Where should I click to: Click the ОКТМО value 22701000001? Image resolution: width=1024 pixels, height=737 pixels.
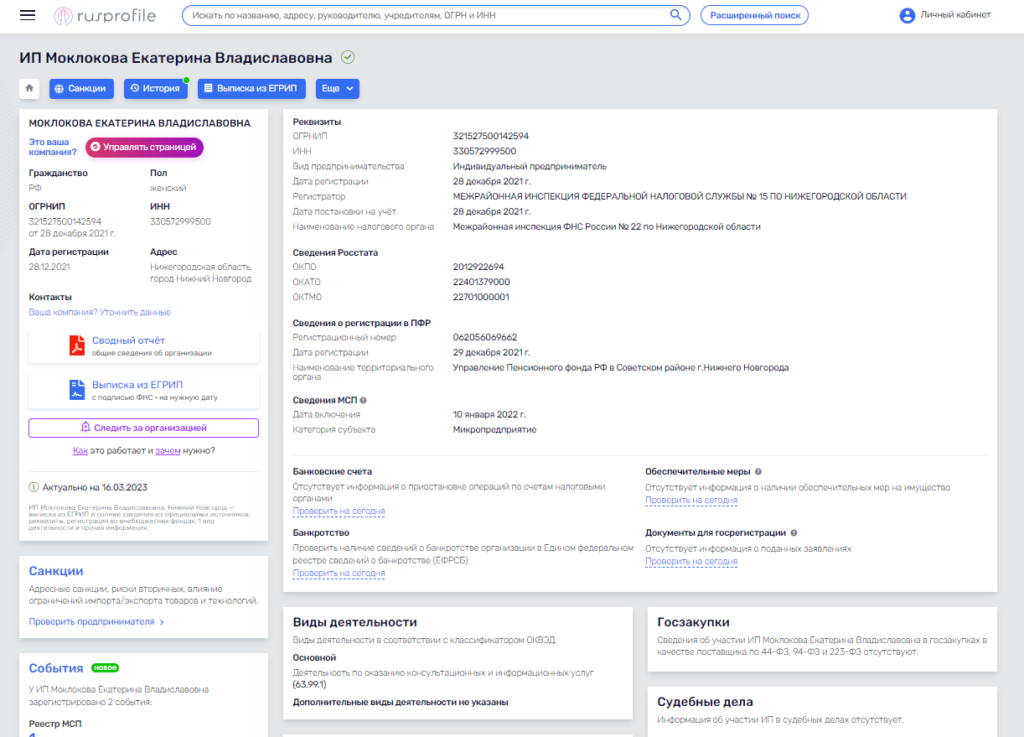(x=481, y=296)
